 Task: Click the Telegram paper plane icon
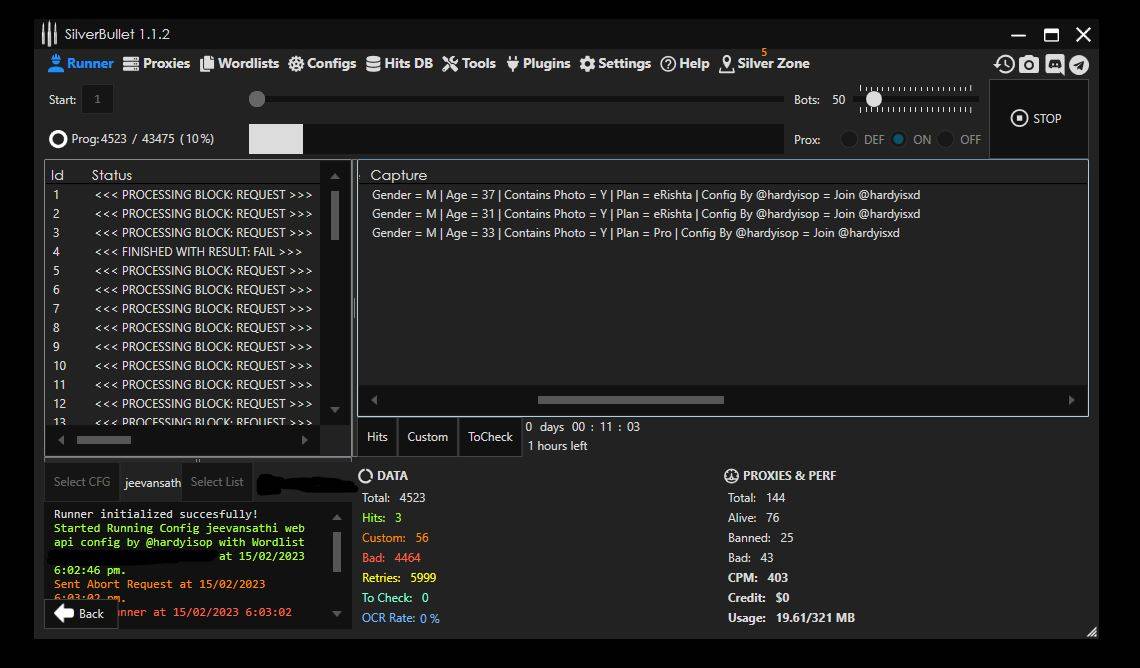[x=1079, y=64]
